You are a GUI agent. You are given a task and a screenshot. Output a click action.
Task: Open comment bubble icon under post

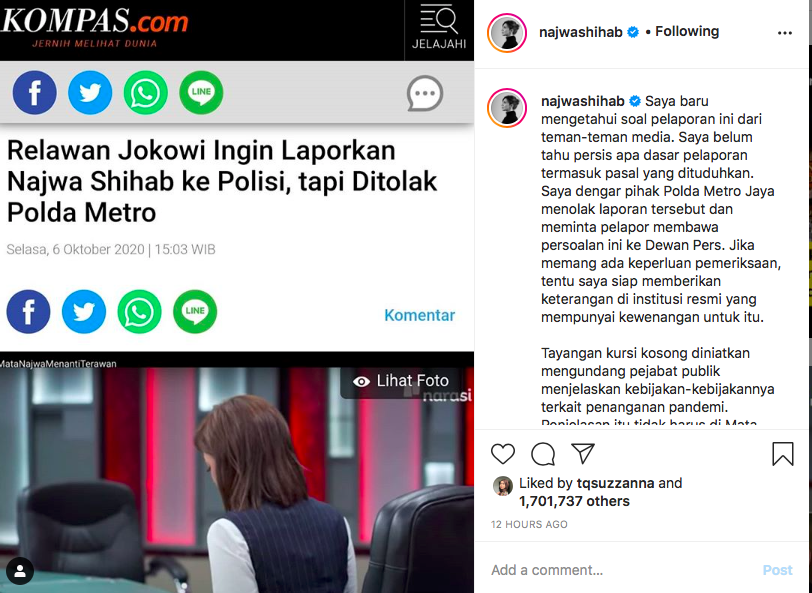pyautogui.click(x=543, y=454)
